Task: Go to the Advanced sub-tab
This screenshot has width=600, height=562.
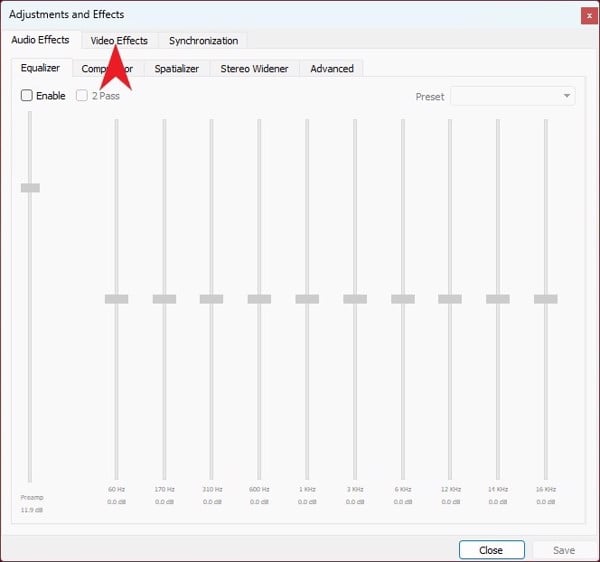Action: tap(332, 69)
